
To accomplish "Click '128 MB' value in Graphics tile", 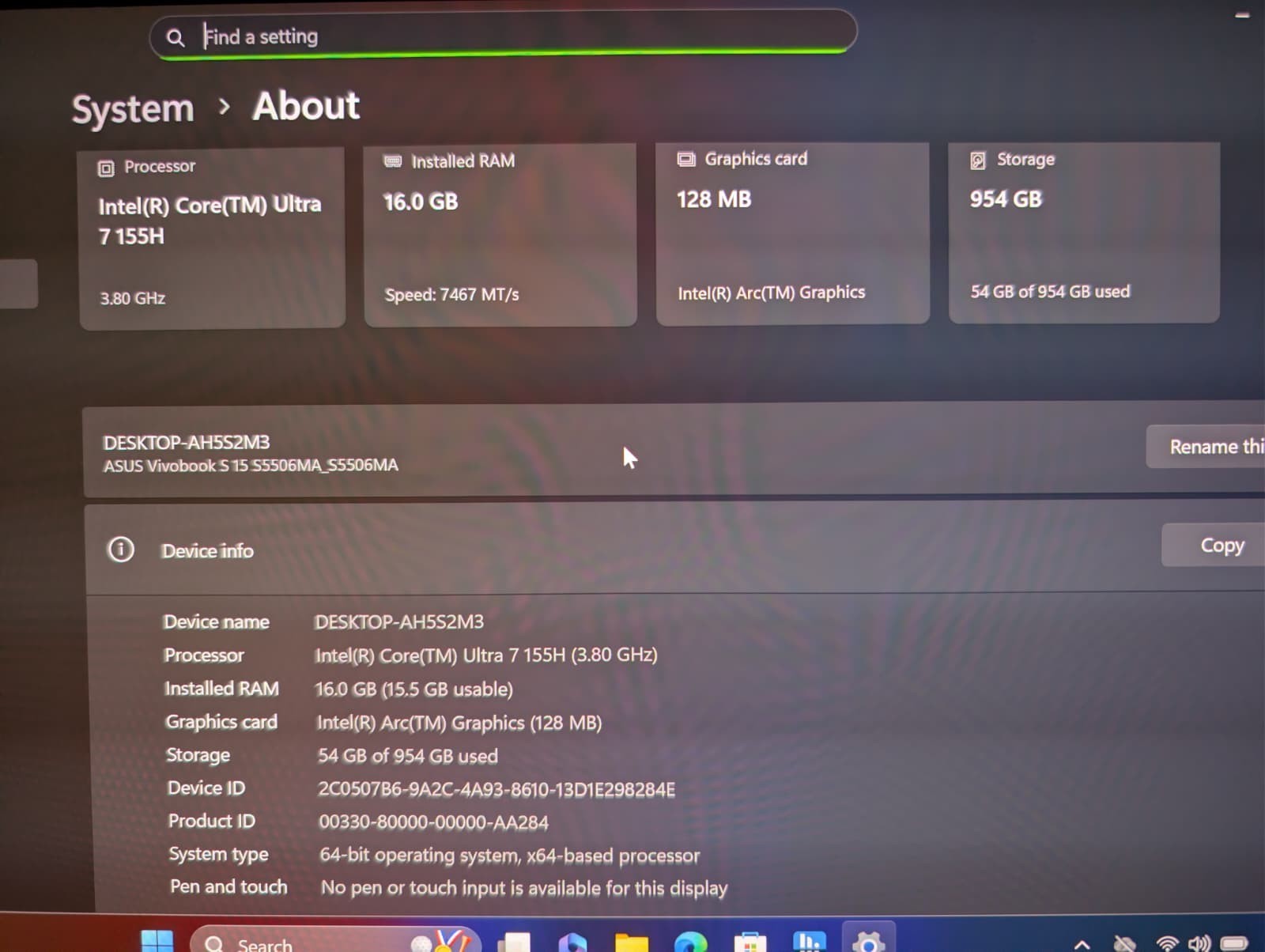I will coord(714,199).
